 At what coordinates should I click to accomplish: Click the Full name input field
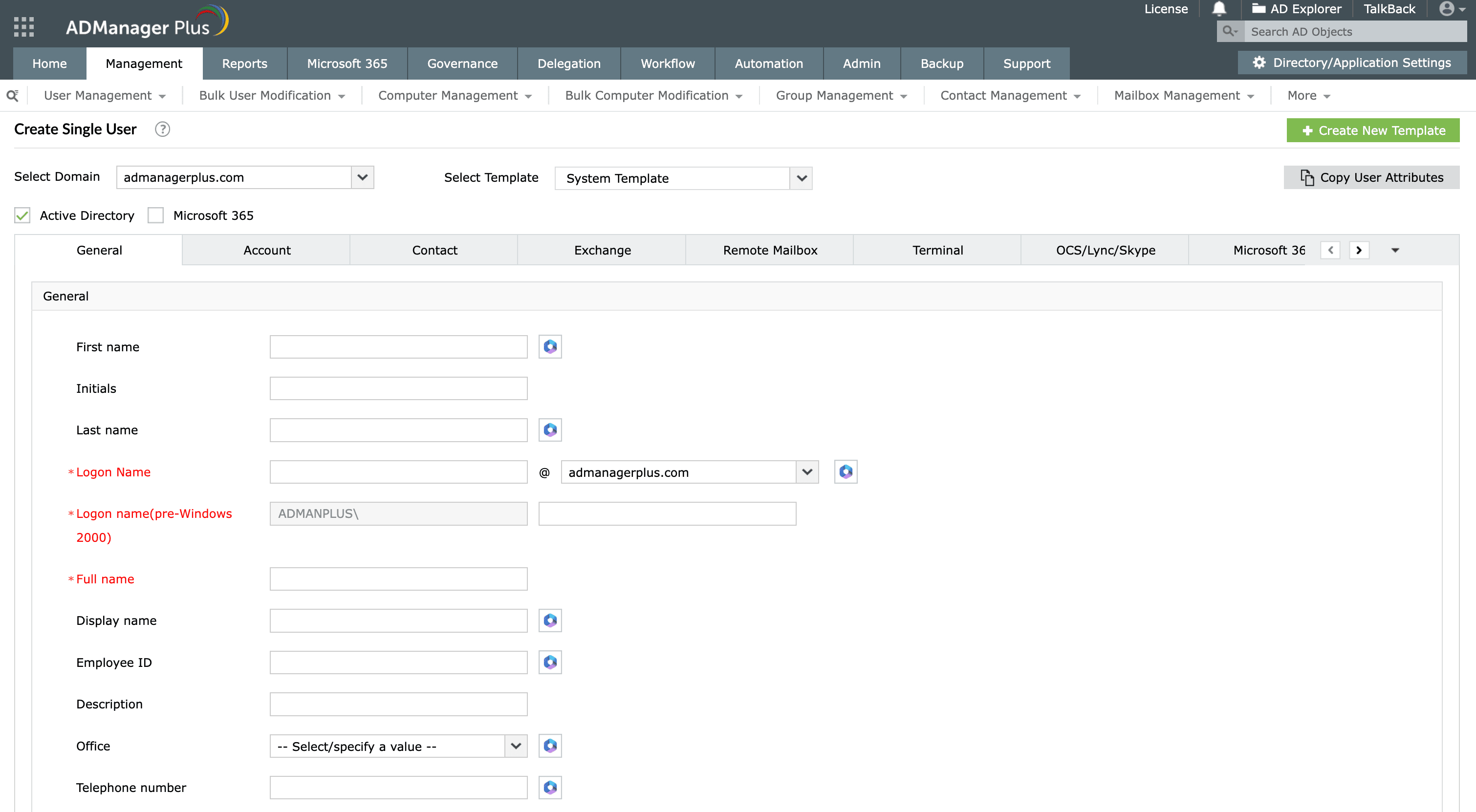pos(399,579)
